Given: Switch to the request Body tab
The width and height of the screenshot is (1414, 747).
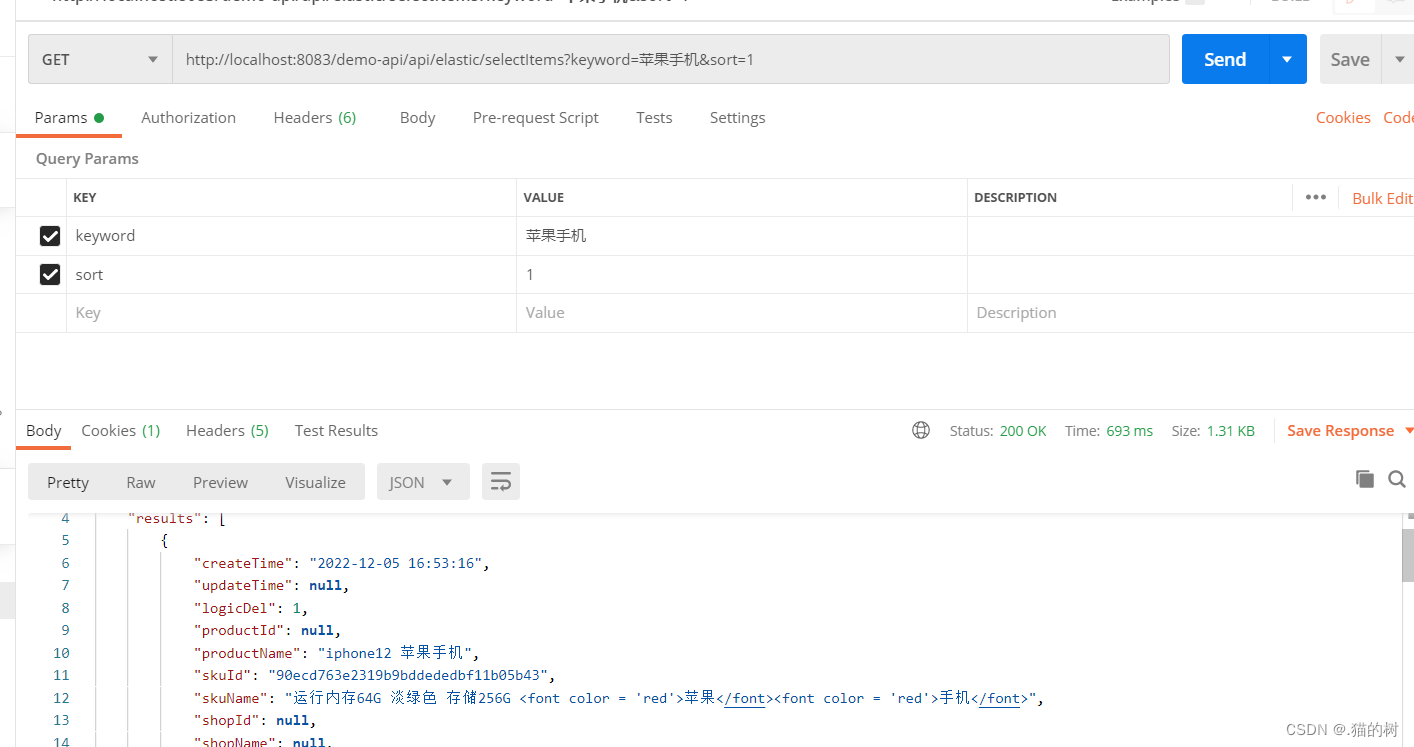Looking at the screenshot, I should (x=417, y=117).
